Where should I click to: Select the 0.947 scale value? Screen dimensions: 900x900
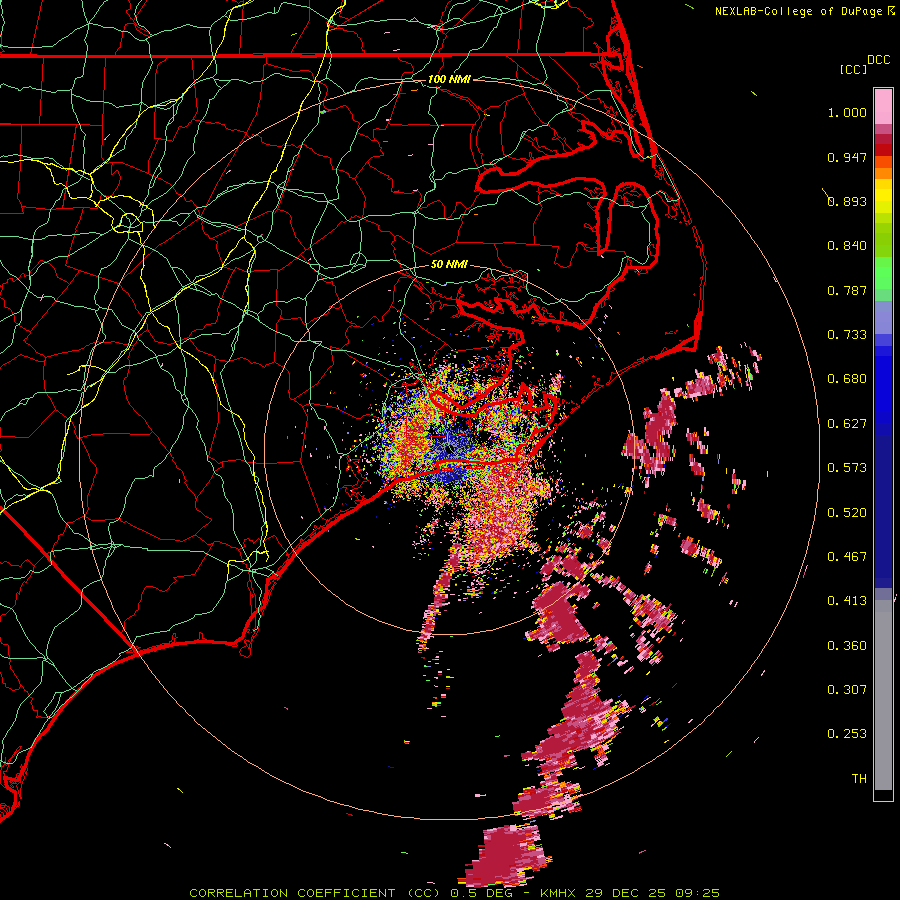click(x=847, y=157)
